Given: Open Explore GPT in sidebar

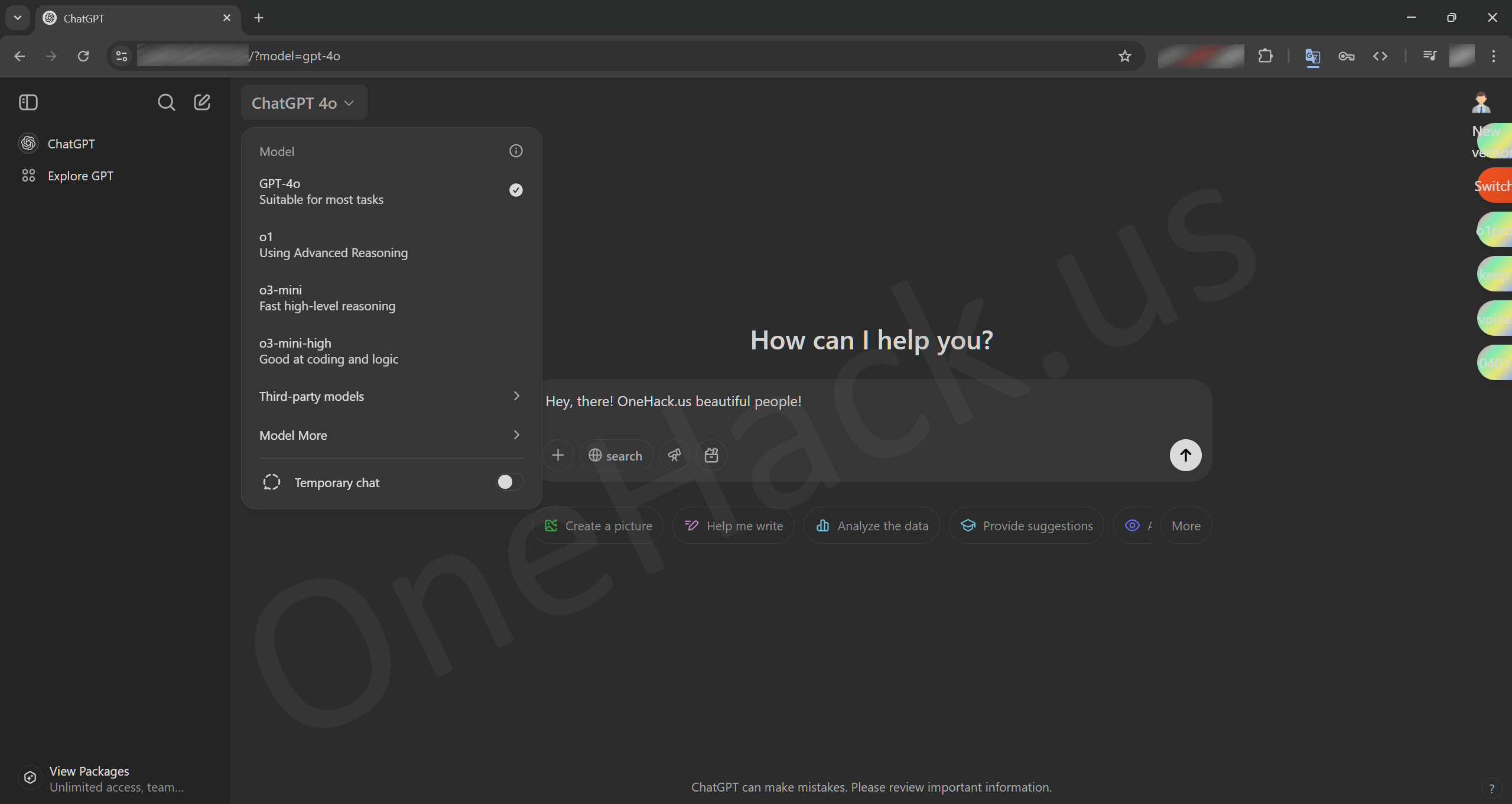Looking at the screenshot, I should pos(80,176).
